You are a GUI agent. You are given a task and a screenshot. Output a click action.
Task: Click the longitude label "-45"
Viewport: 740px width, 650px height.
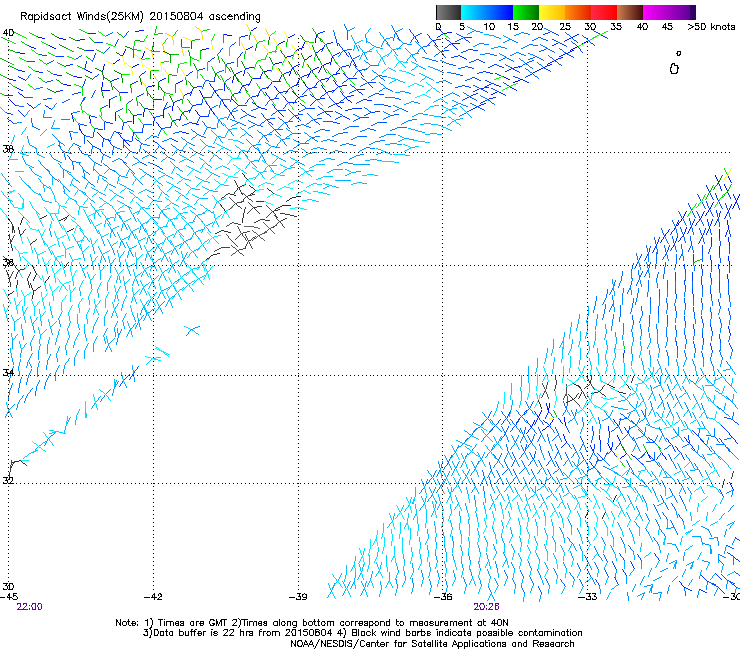(x=8, y=597)
